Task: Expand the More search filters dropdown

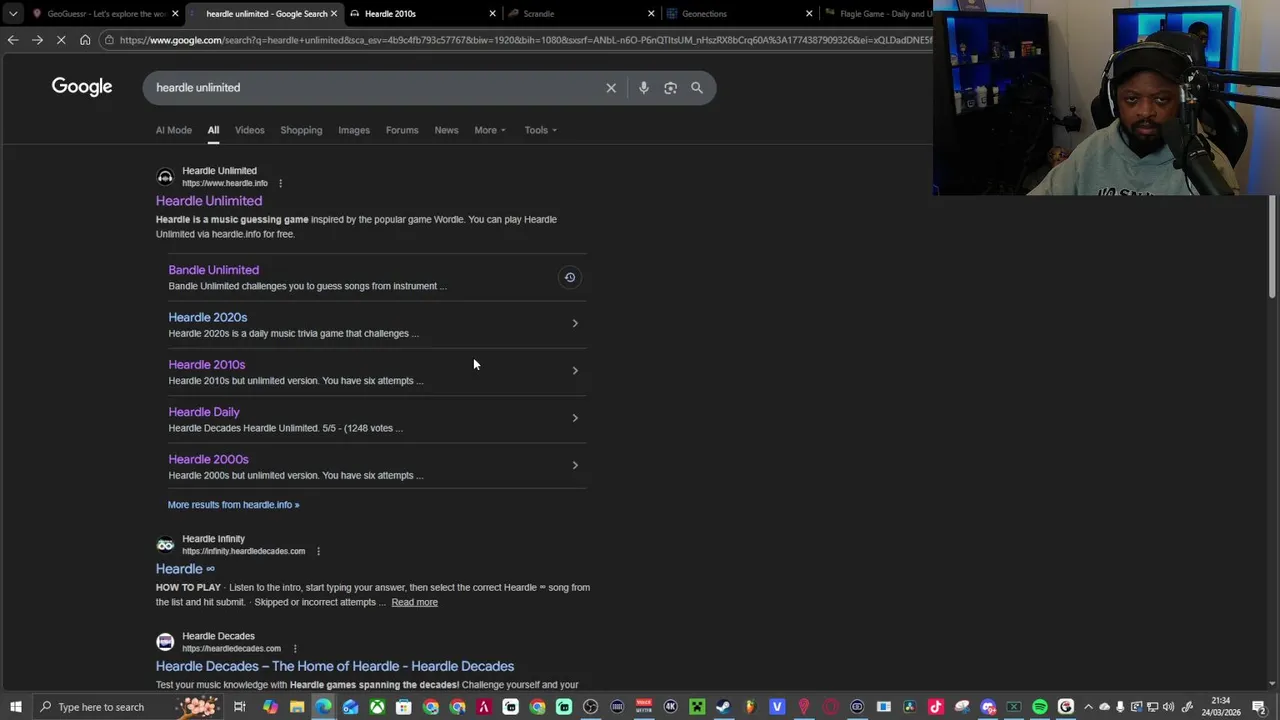Action: [490, 130]
